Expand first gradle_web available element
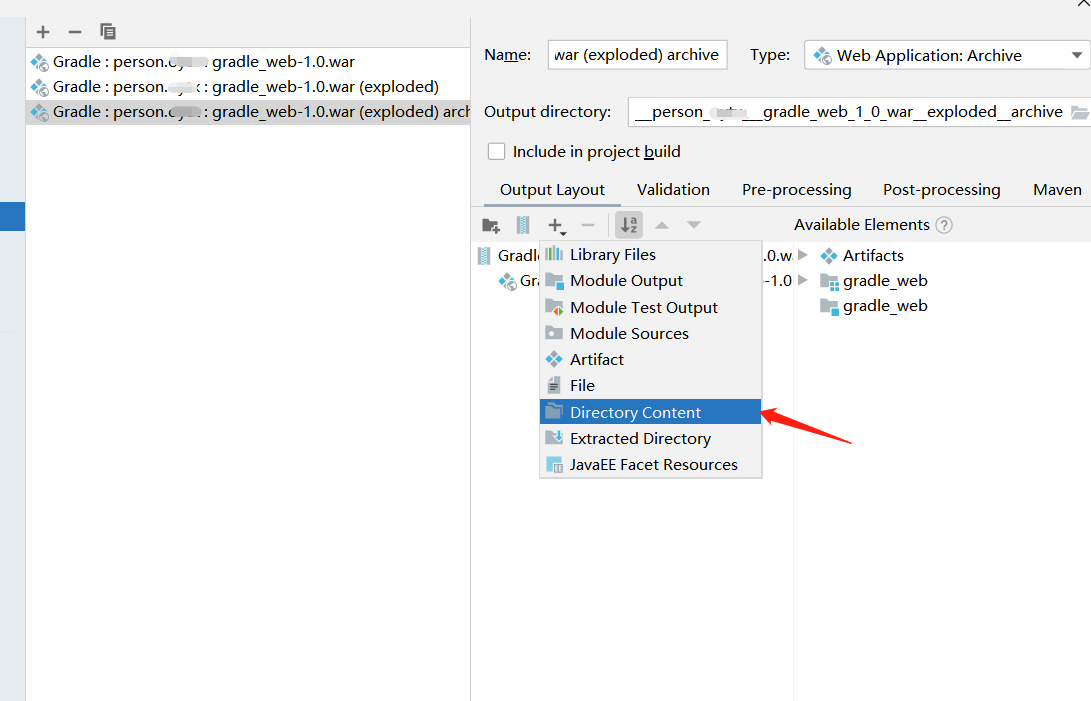This screenshot has height=701, width=1091. coord(803,281)
